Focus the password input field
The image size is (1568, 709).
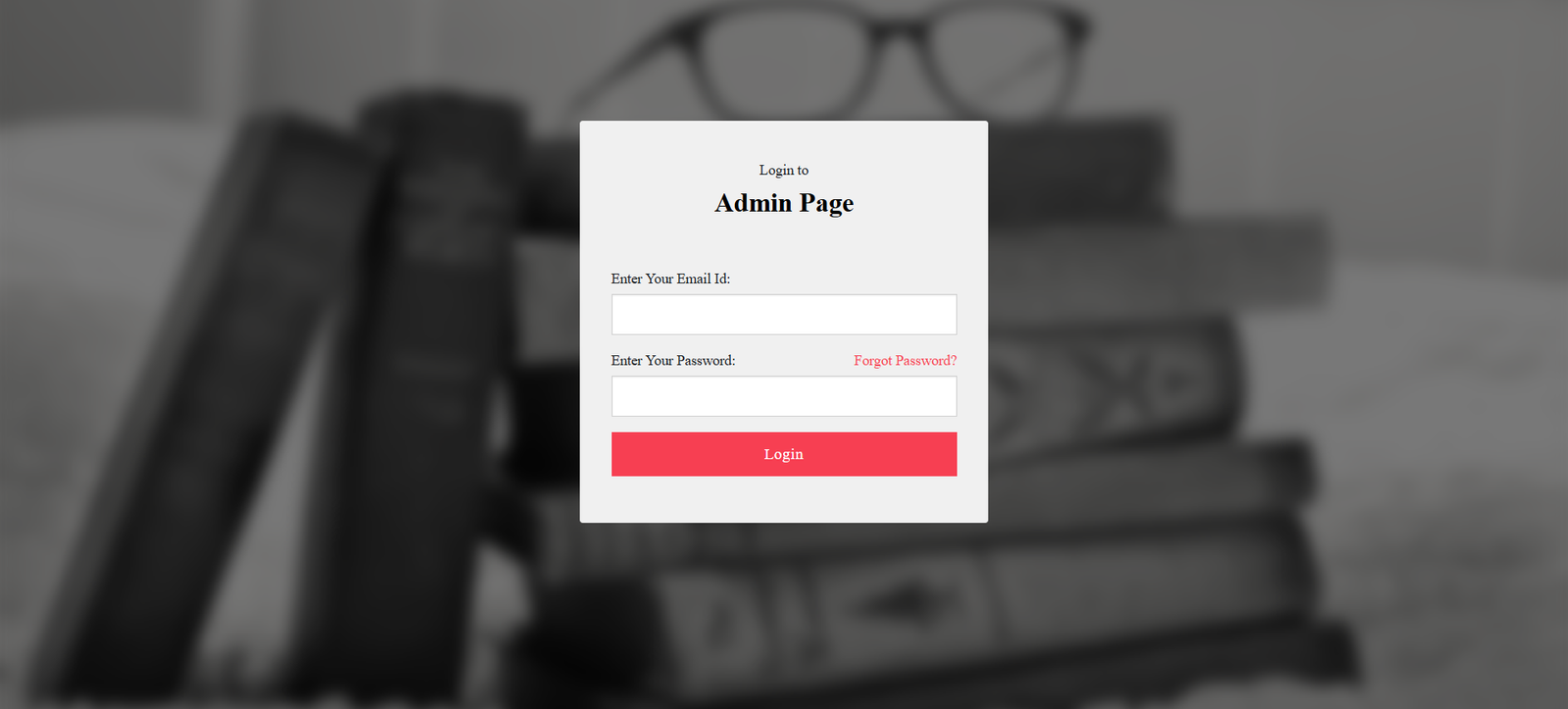point(784,396)
